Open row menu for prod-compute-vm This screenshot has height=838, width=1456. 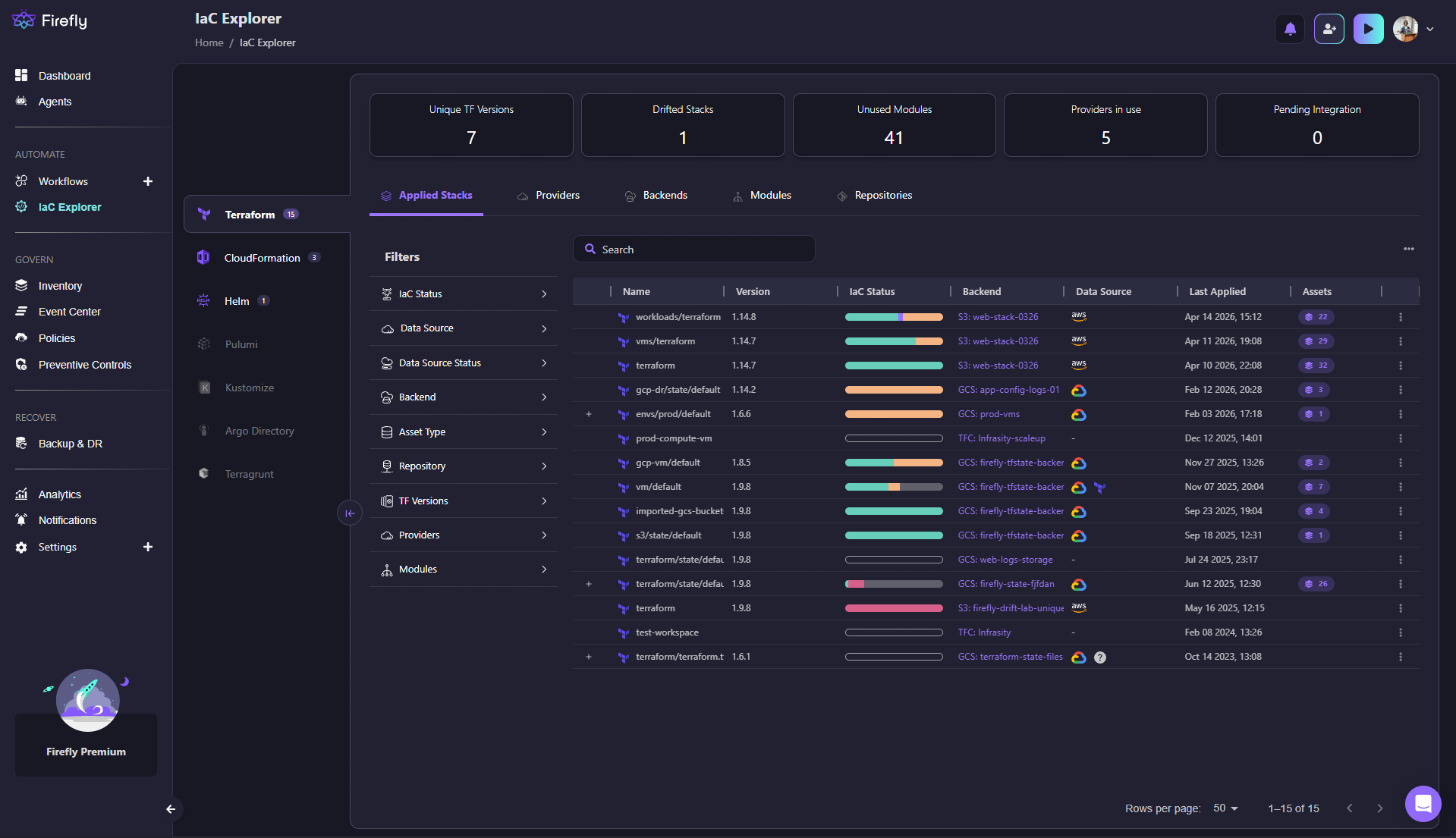pyautogui.click(x=1401, y=438)
